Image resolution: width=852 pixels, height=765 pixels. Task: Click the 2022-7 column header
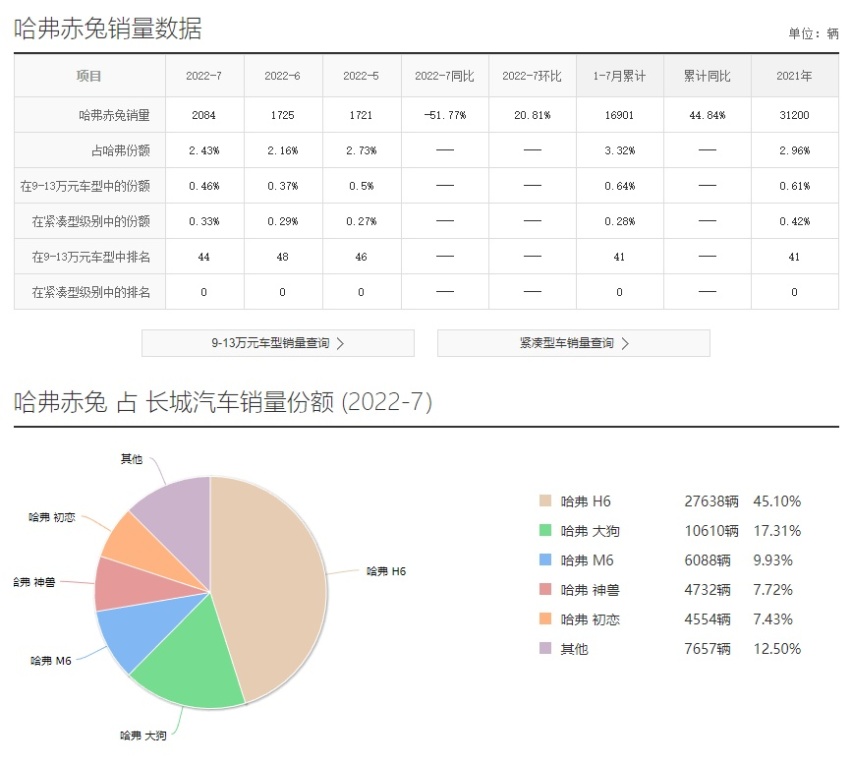(204, 76)
